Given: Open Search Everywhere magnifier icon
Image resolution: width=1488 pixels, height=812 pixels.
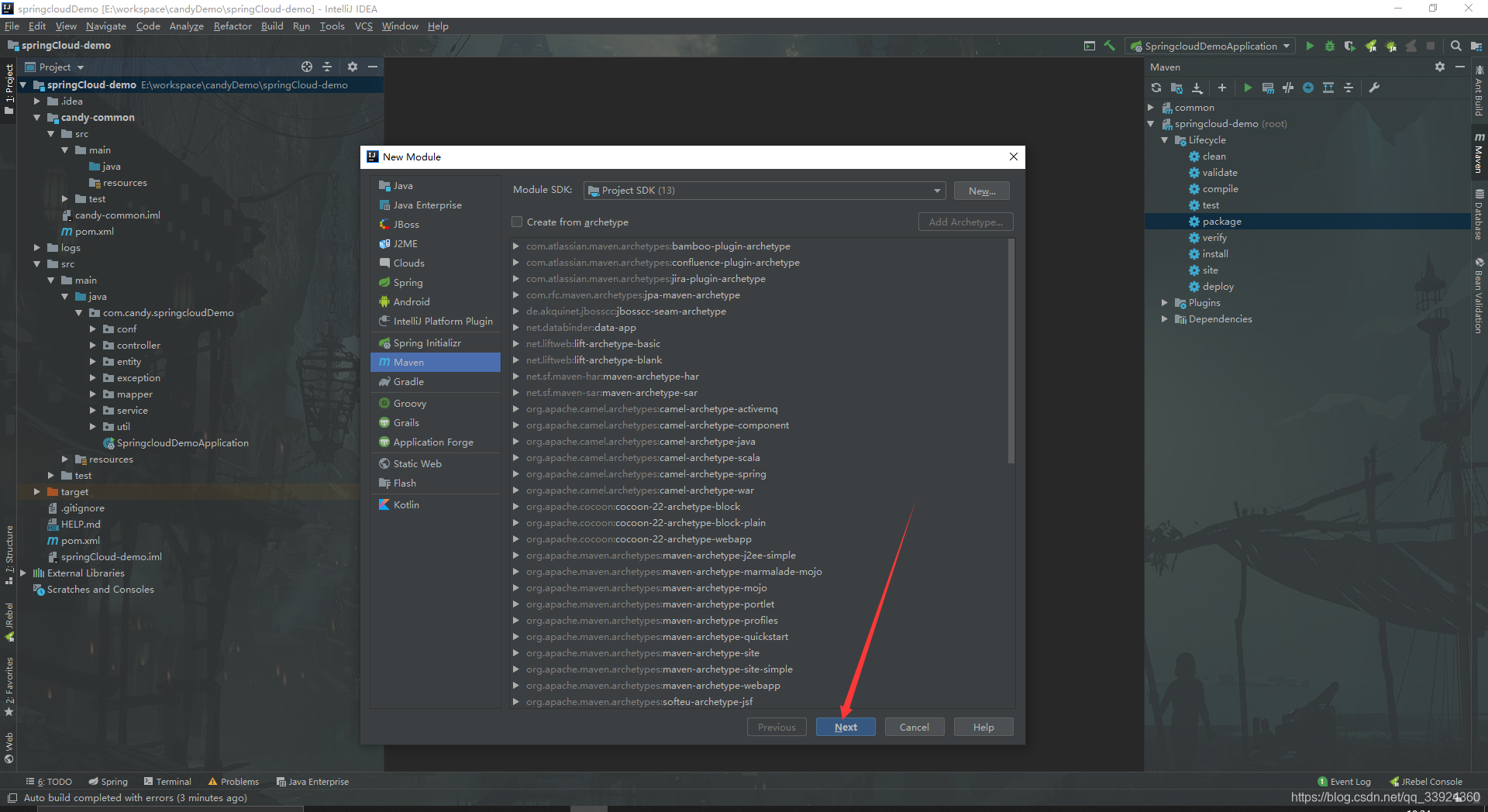Looking at the screenshot, I should (1456, 46).
